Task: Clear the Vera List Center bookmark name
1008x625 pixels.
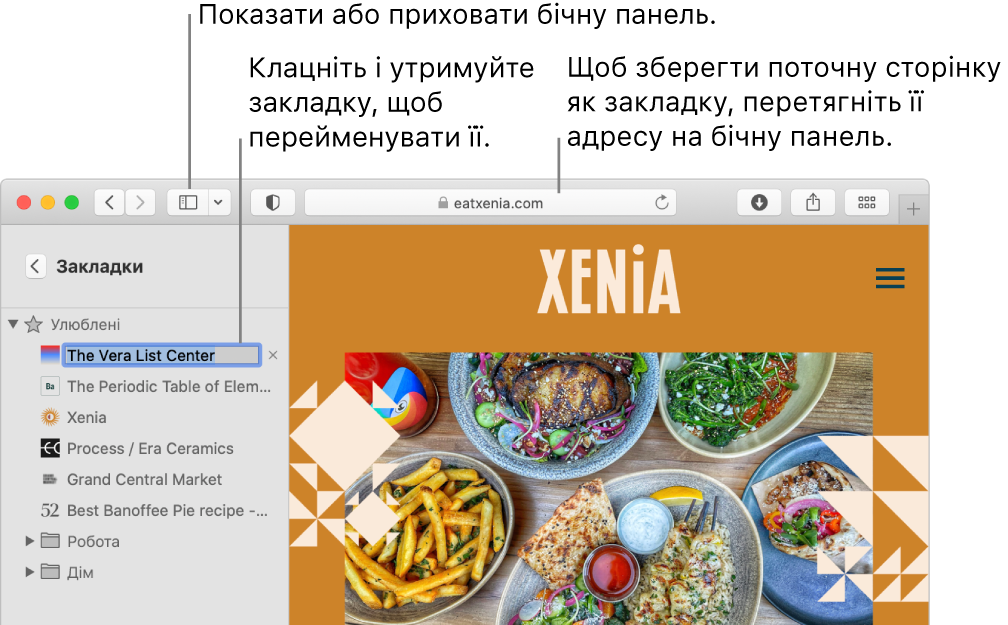Action: point(274,355)
